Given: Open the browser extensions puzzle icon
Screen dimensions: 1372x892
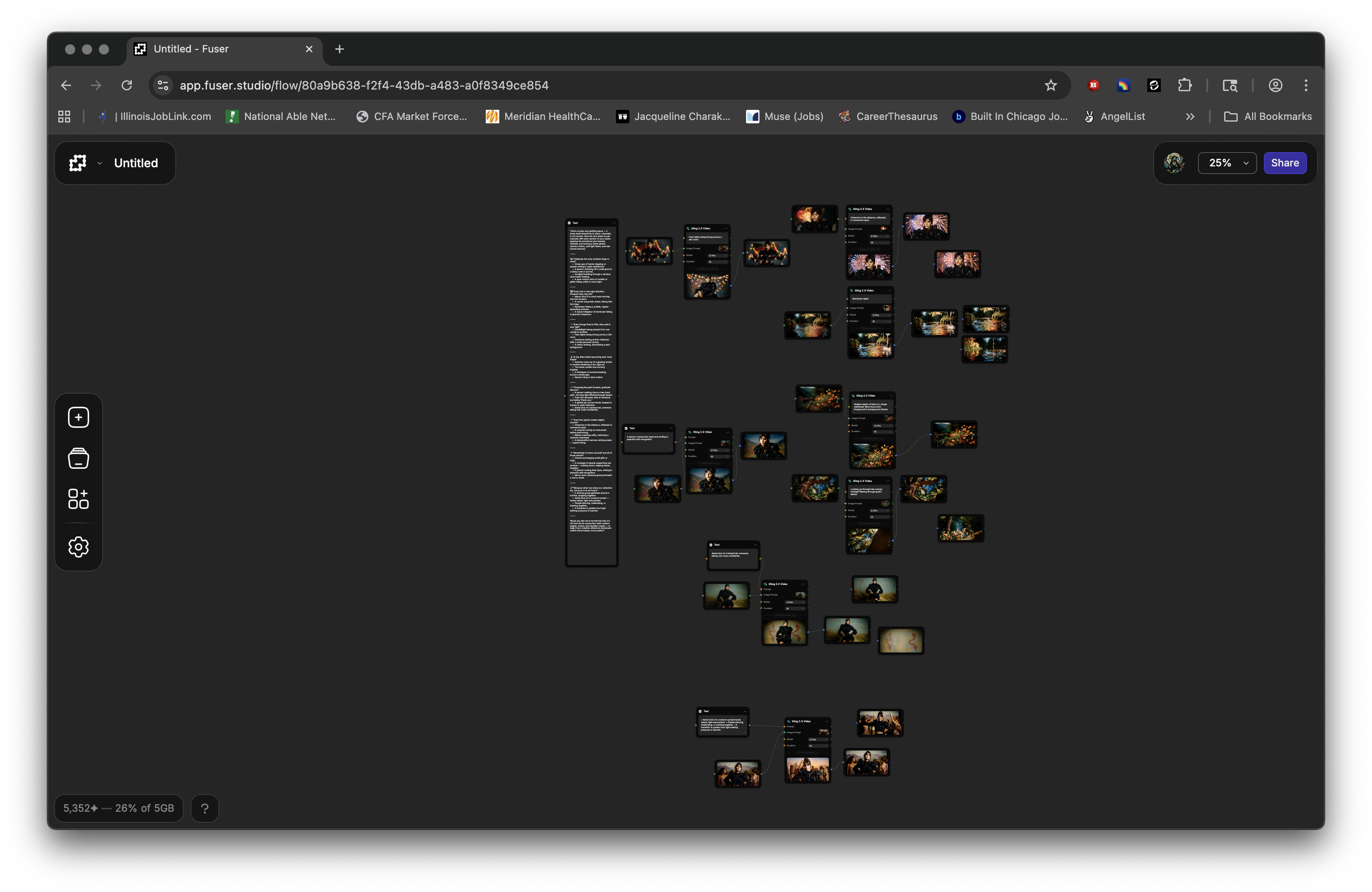Looking at the screenshot, I should tap(1184, 85).
